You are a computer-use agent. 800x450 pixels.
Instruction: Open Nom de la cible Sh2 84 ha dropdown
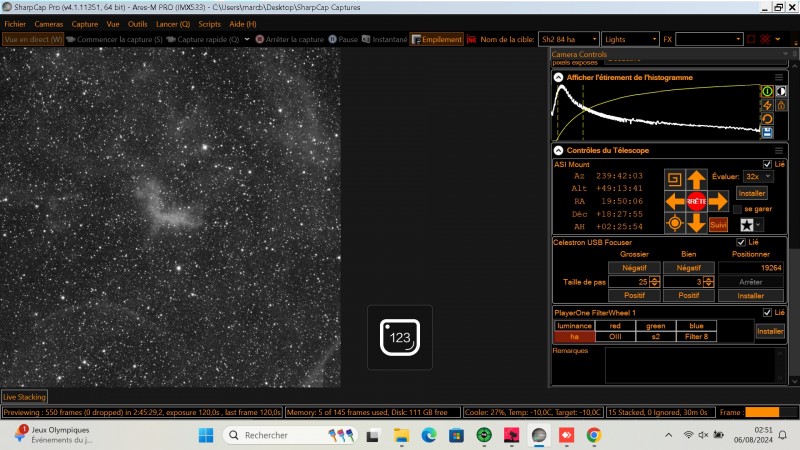569,39
